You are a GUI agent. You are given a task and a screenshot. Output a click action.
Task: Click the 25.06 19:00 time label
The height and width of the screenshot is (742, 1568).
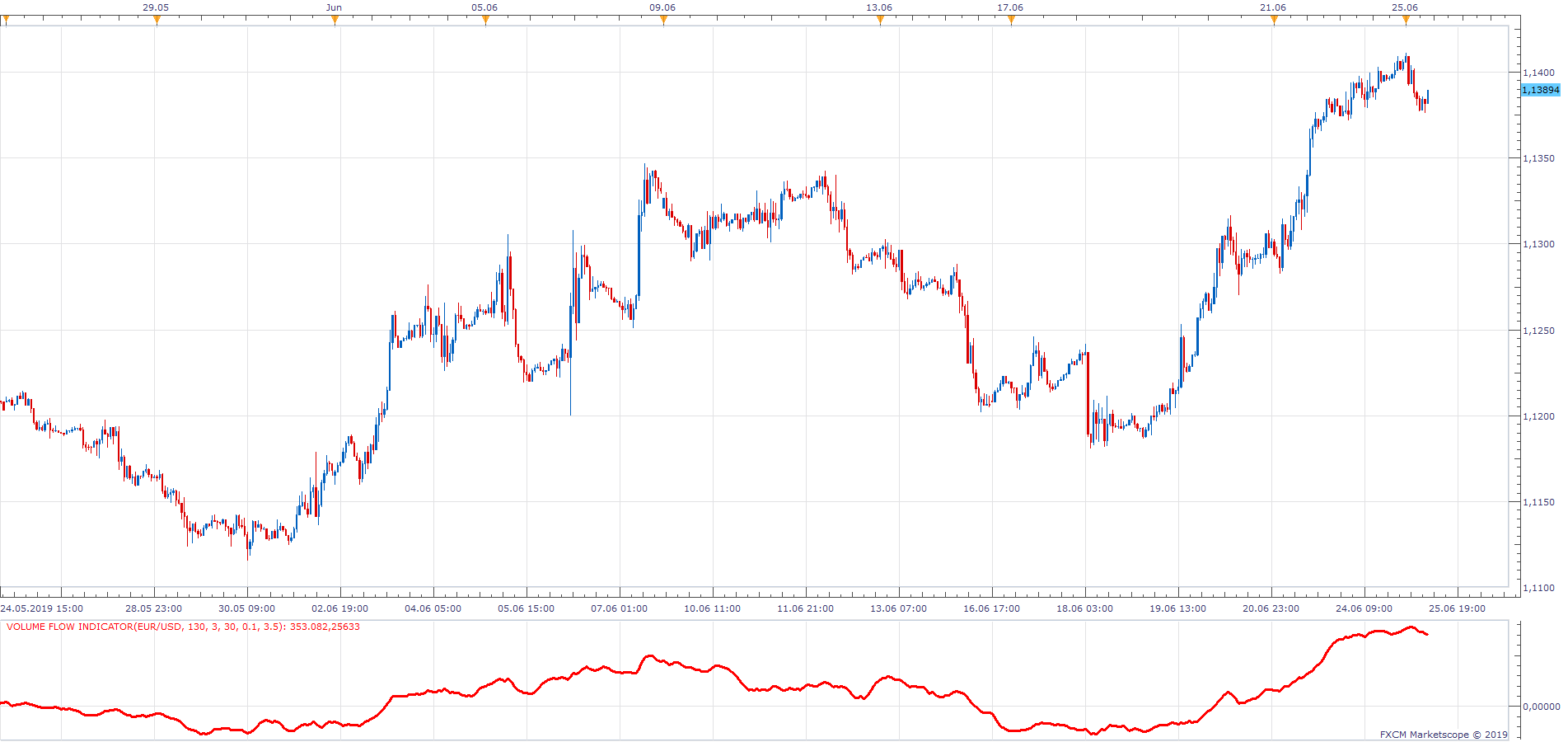pos(1457,608)
